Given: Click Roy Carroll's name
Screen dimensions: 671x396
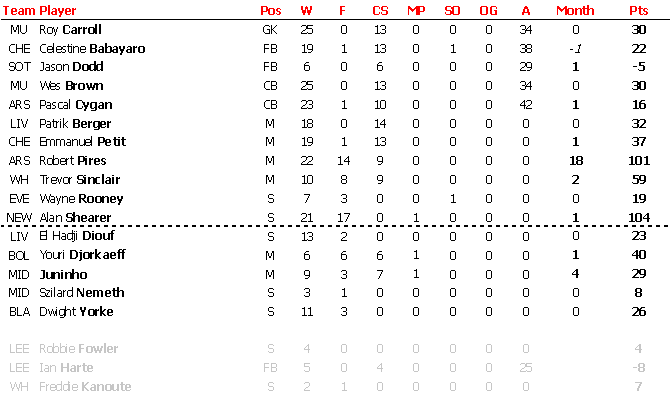Looking at the screenshot, I should pos(70,30).
